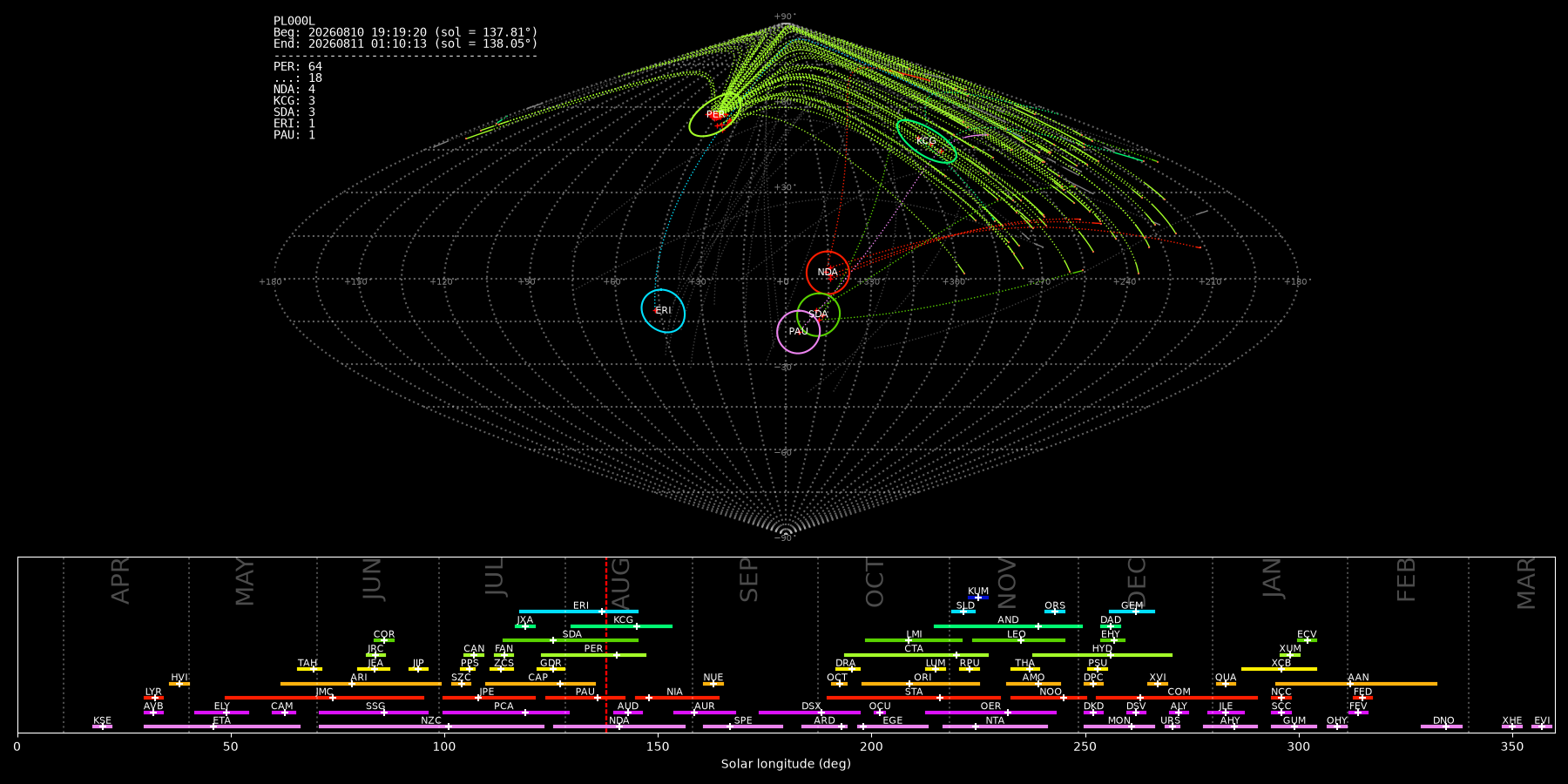The image size is (1568, 784).
Task: Click the AUG month label
Action: (x=620, y=580)
